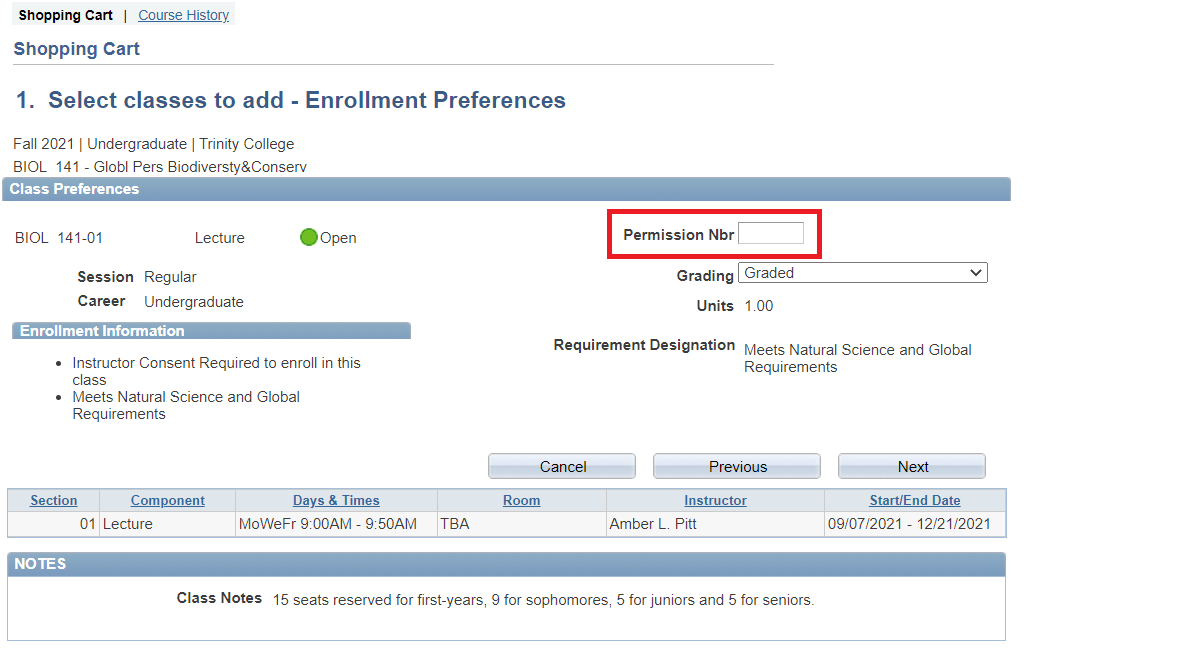This screenshot has width=1184, height=650.
Task: Sort the table by Section column
Action: (53, 500)
